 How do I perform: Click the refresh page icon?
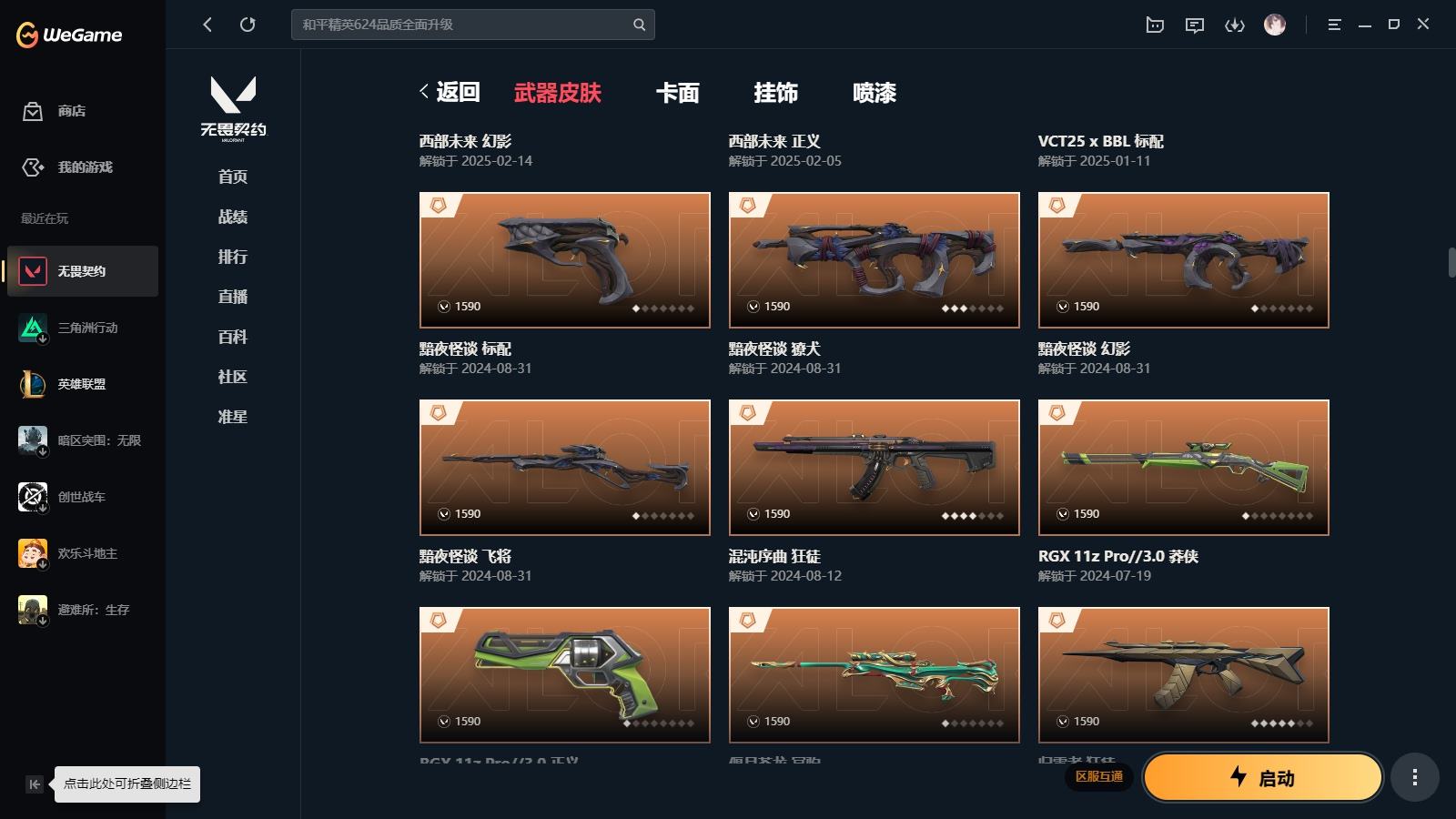click(248, 25)
